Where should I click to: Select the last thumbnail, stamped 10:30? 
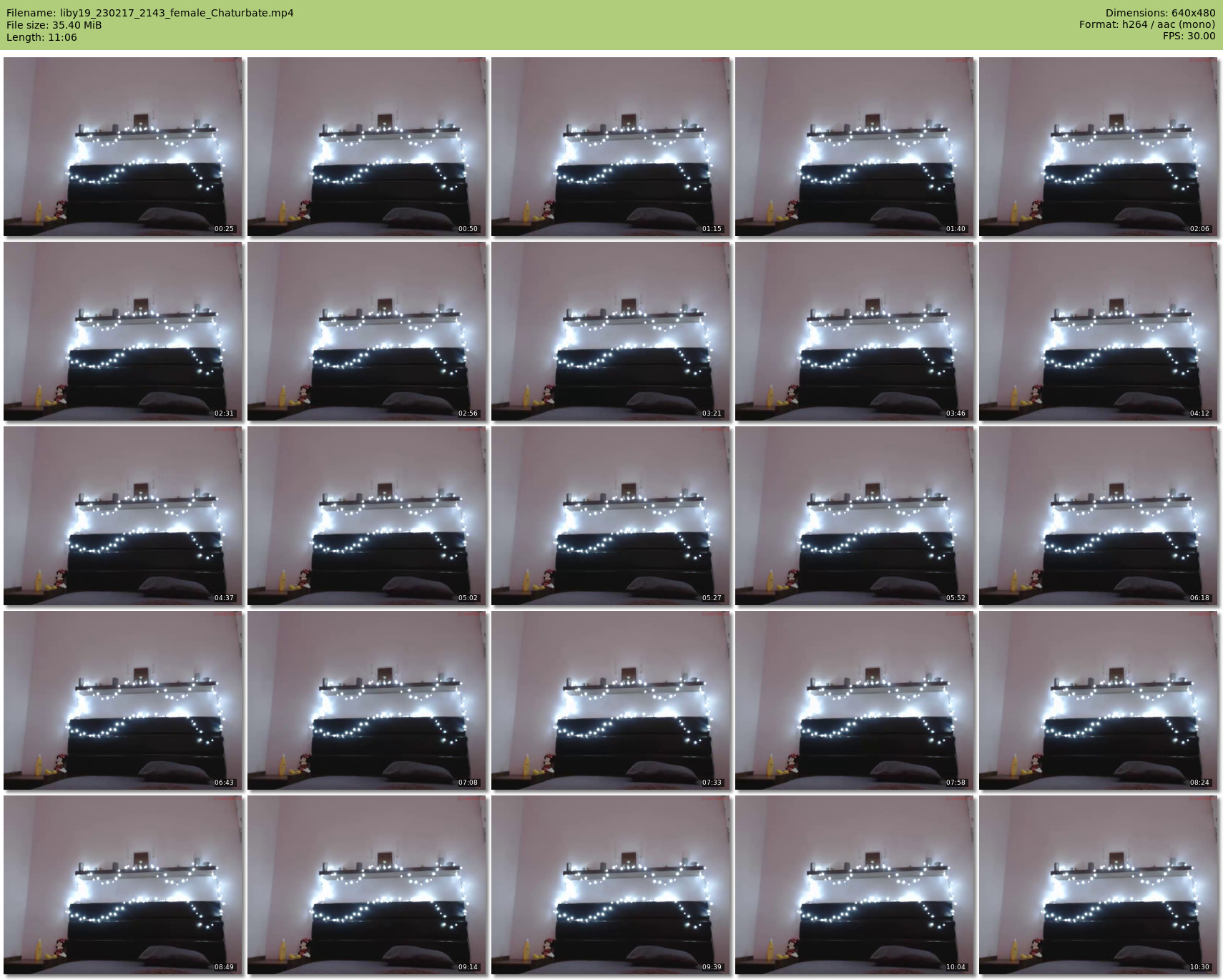point(1098,885)
